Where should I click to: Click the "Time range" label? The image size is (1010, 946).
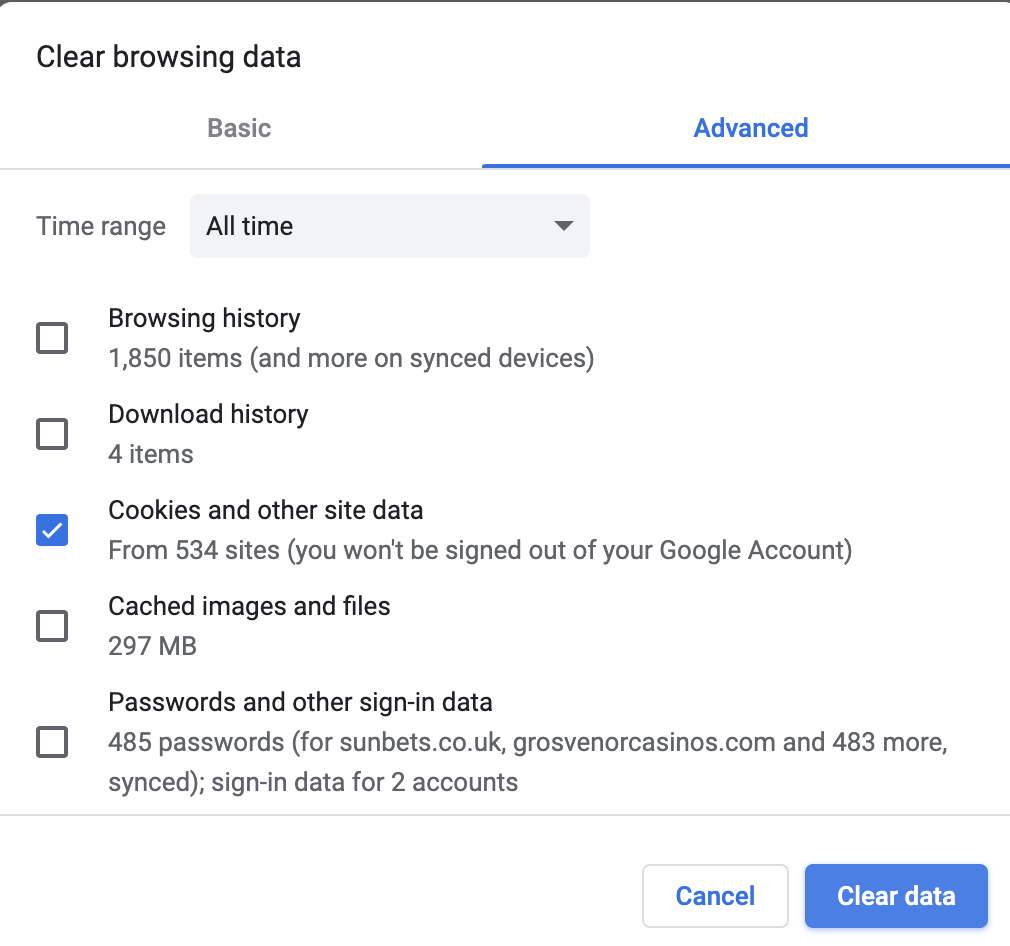pos(101,226)
